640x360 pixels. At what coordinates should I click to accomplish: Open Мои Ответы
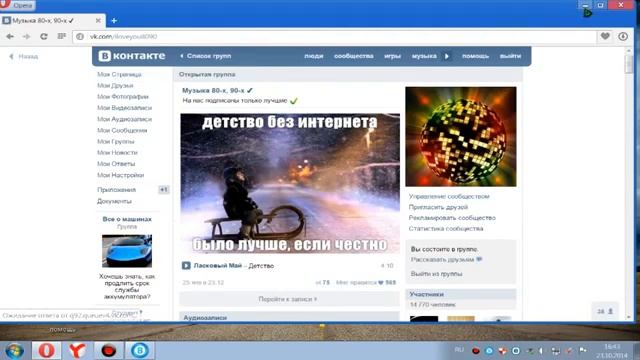[116, 164]
